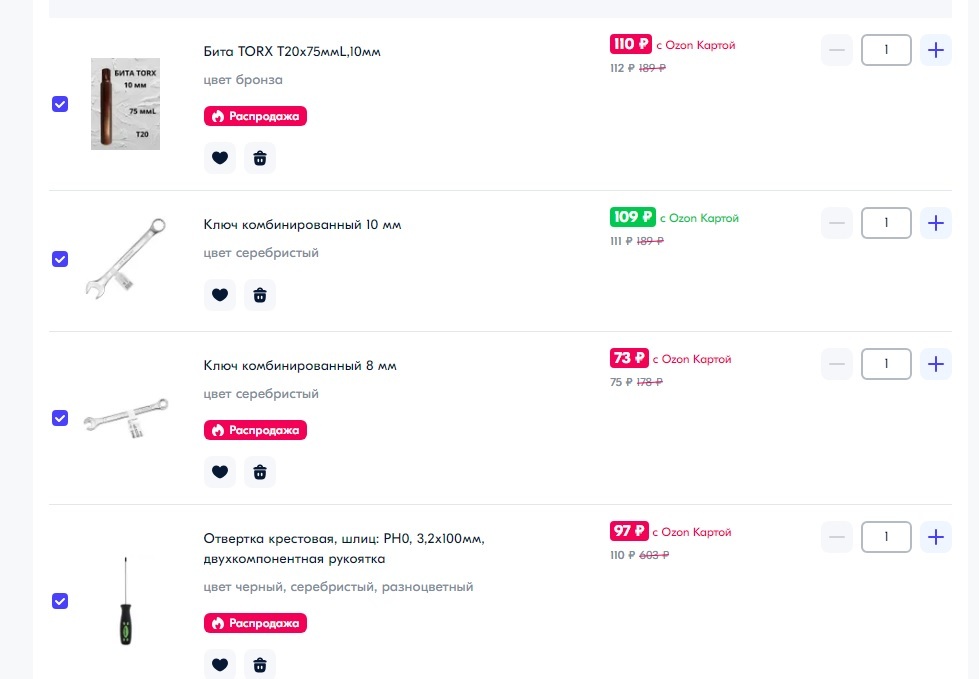Delete the PH0 screwdriver from cart
979x679 pixels.
(x=260, y=664)
